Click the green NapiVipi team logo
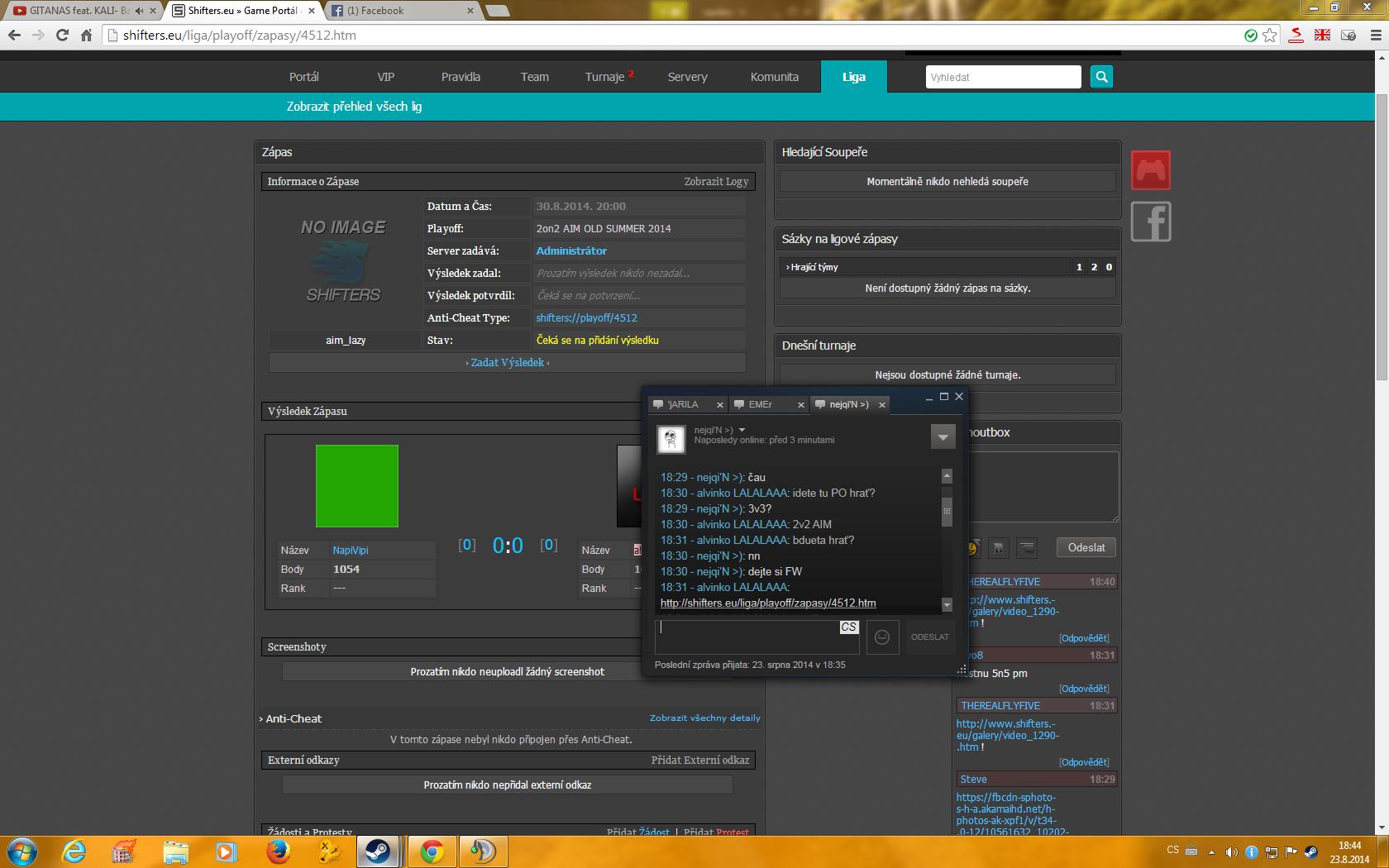This screenshot has height=868, width=1389. [x=357, y=486]
